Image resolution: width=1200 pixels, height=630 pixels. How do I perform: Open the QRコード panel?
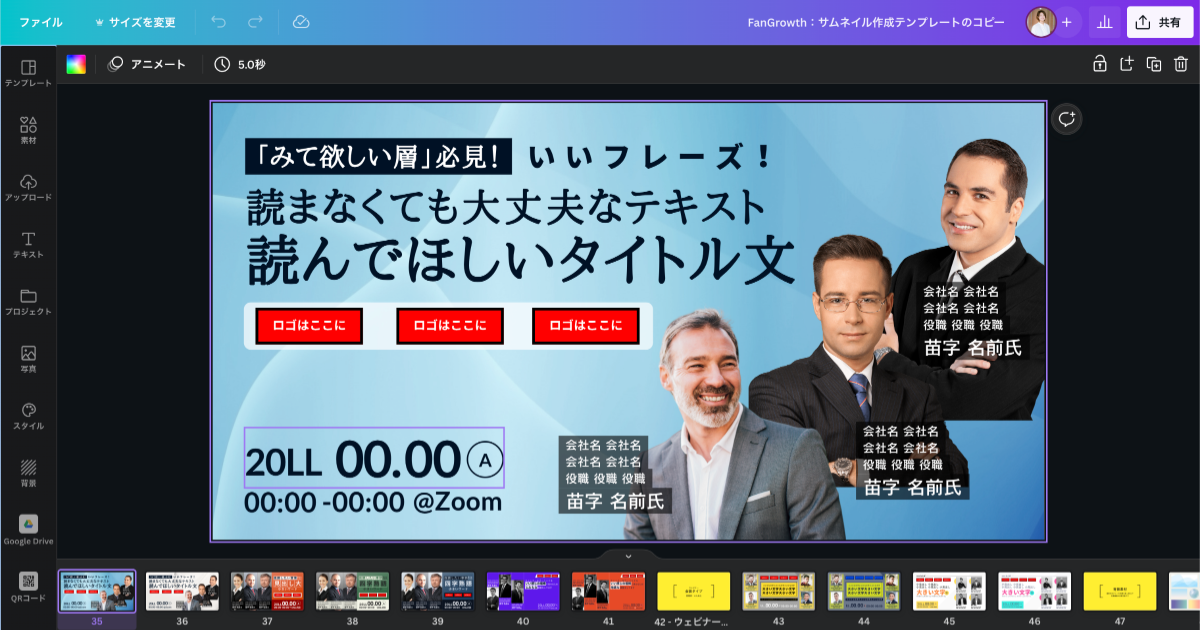pyautogui.click(x=28, y=587)
